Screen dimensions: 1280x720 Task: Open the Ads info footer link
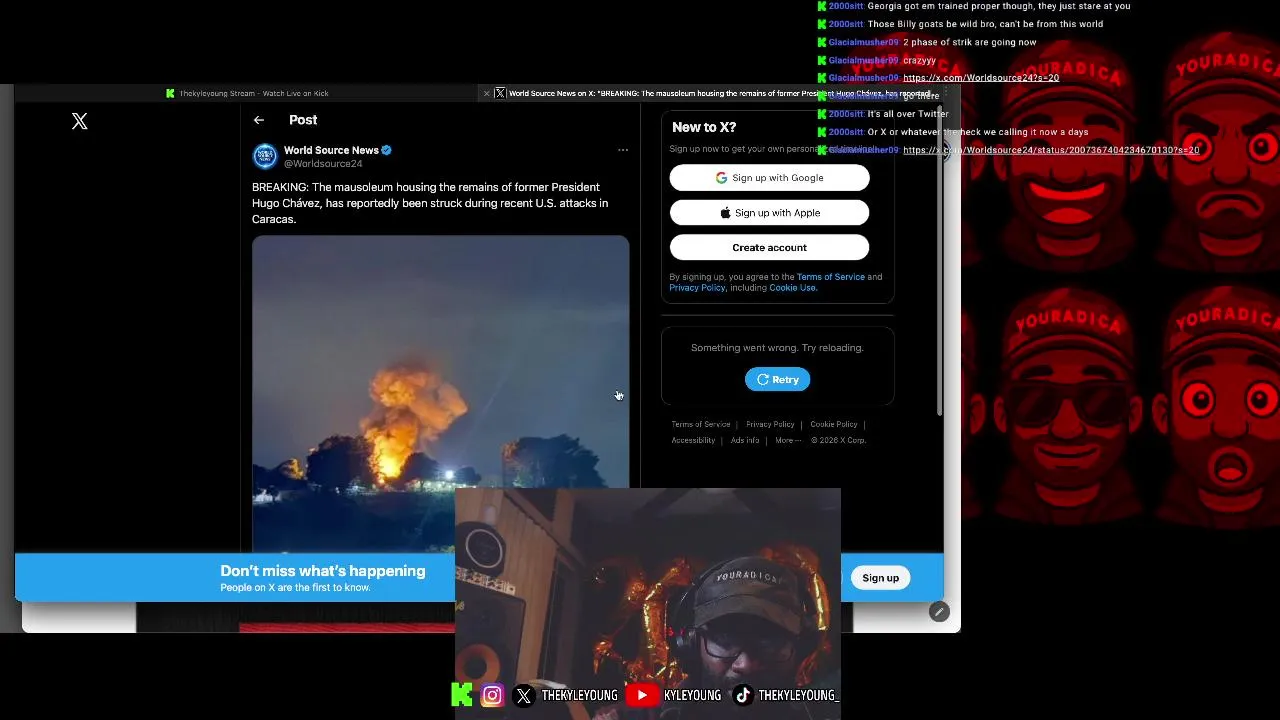tap(745, 440)
